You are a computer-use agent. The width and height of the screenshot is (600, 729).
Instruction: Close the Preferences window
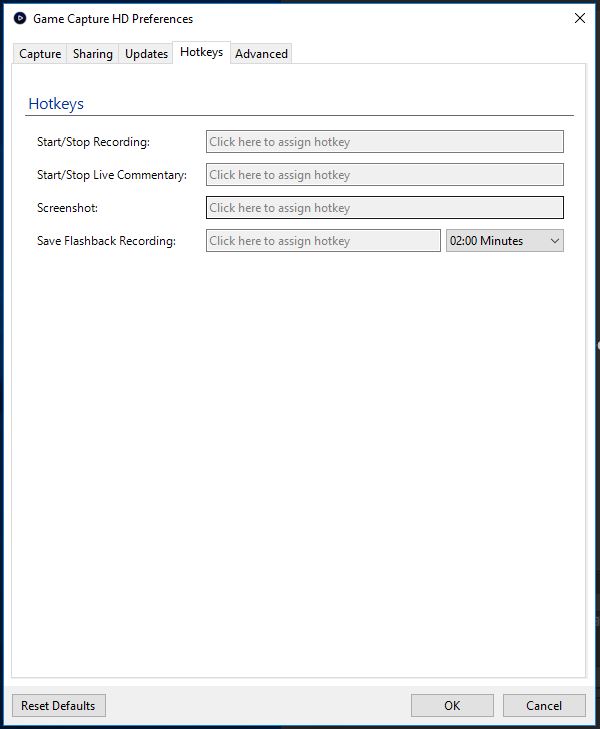click(579, 18)
